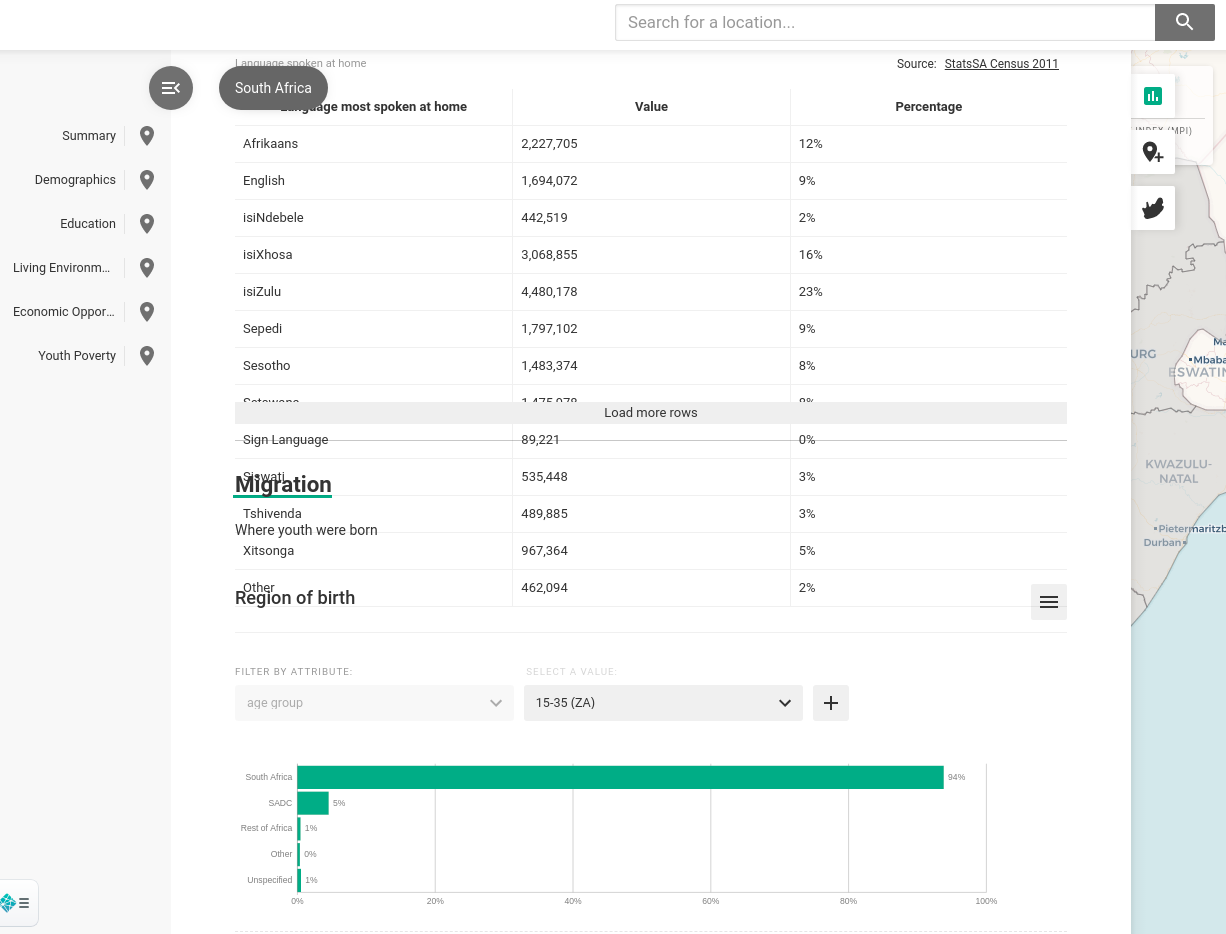Image resolution: width=1226 pixels, height=934 pixels.
Task: Click the add filter plus icon
Action: (830, 703)
